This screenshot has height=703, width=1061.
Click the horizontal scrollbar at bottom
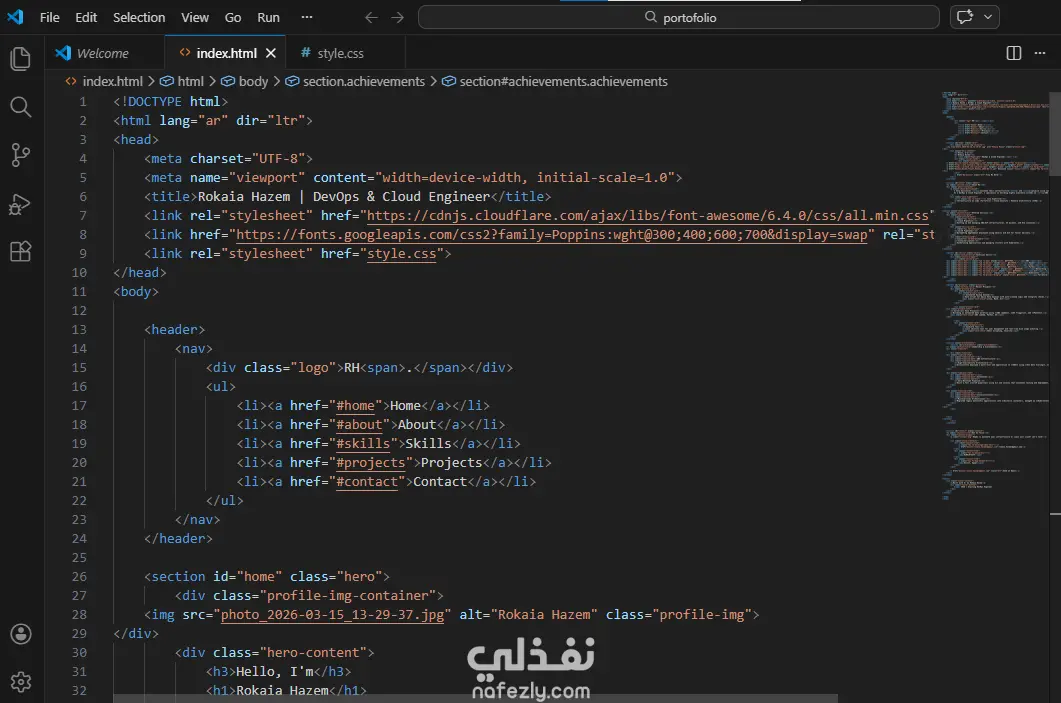click(x=475, y=698)
